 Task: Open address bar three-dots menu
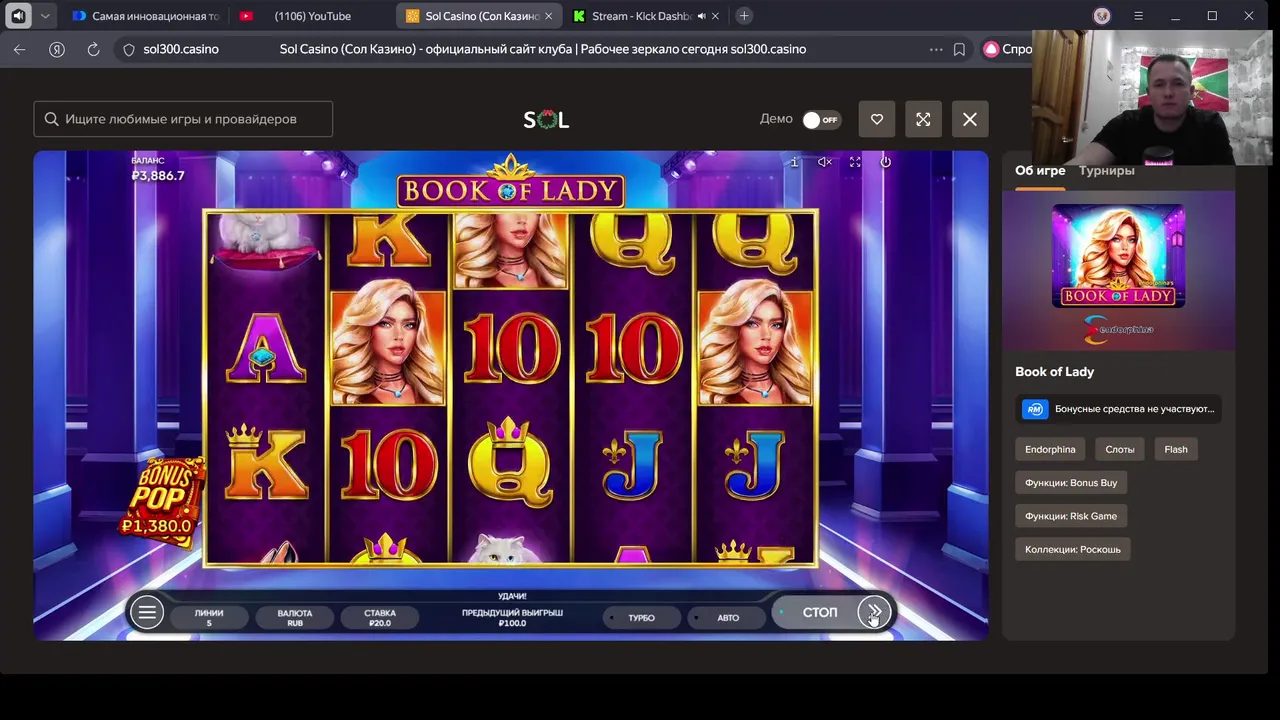[x=936, y=49]
